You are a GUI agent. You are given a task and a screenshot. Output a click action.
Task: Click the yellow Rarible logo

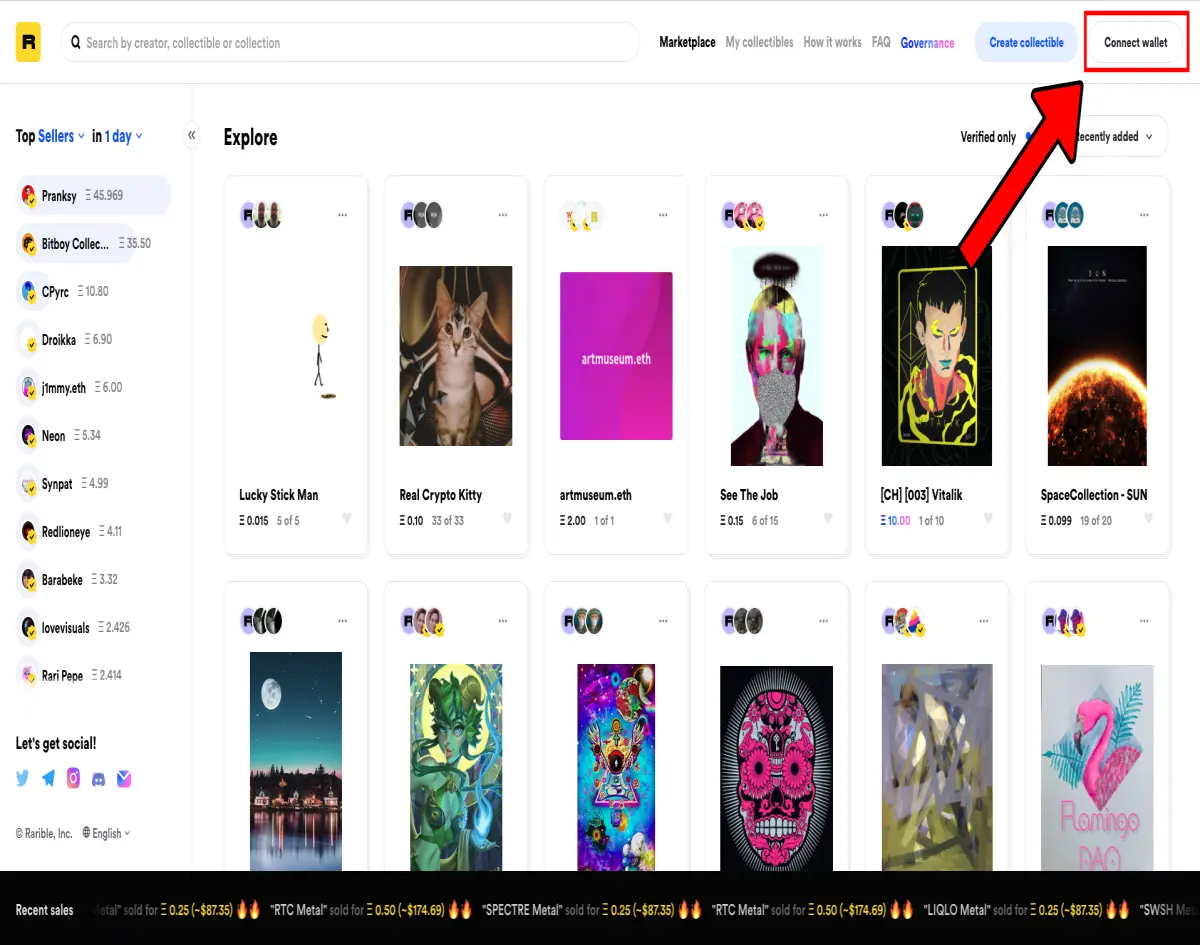(x=28, y=42)
